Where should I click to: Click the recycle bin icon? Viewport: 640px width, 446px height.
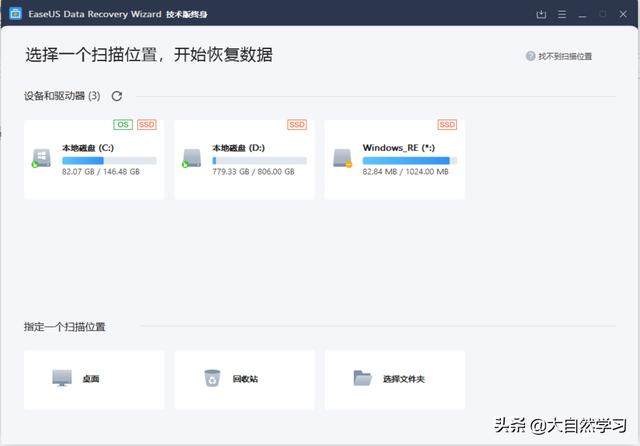212,378
